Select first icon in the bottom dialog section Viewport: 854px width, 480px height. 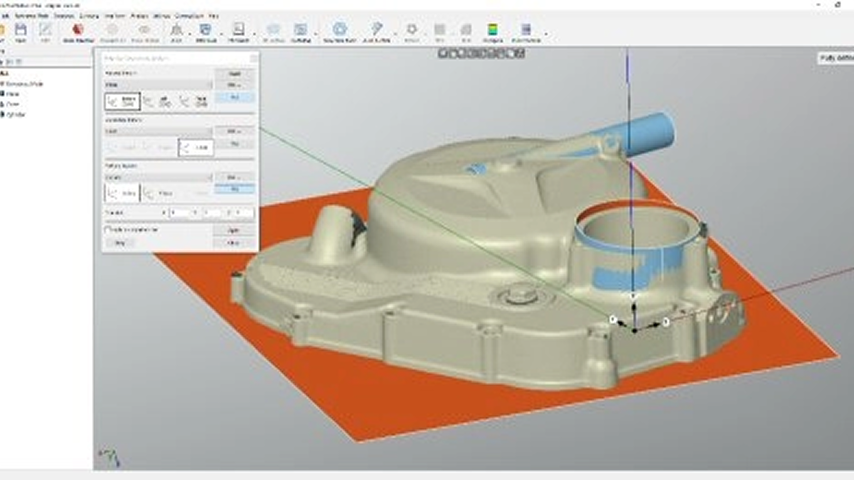[122, 192]
